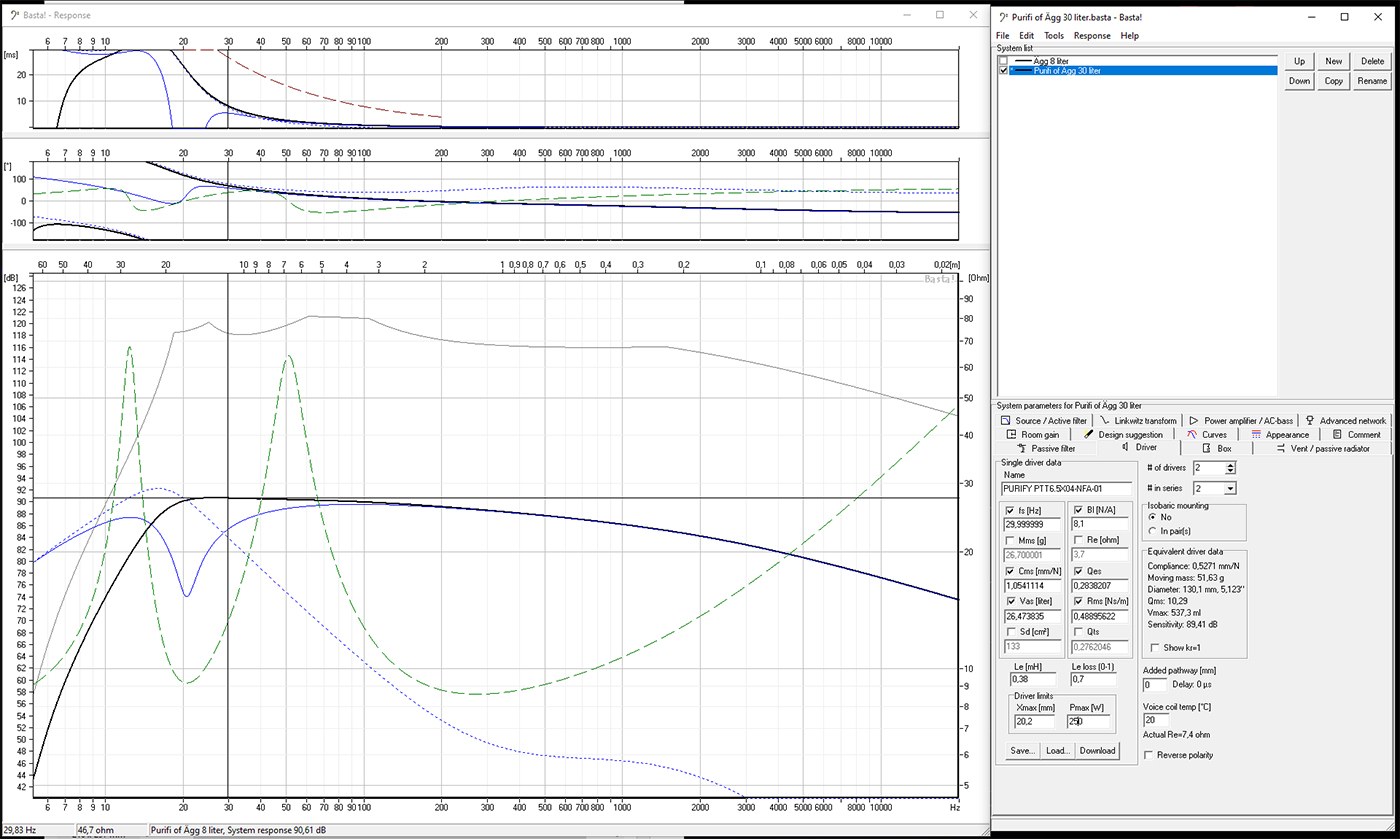Open the Source / Active filter tab

1045,421
